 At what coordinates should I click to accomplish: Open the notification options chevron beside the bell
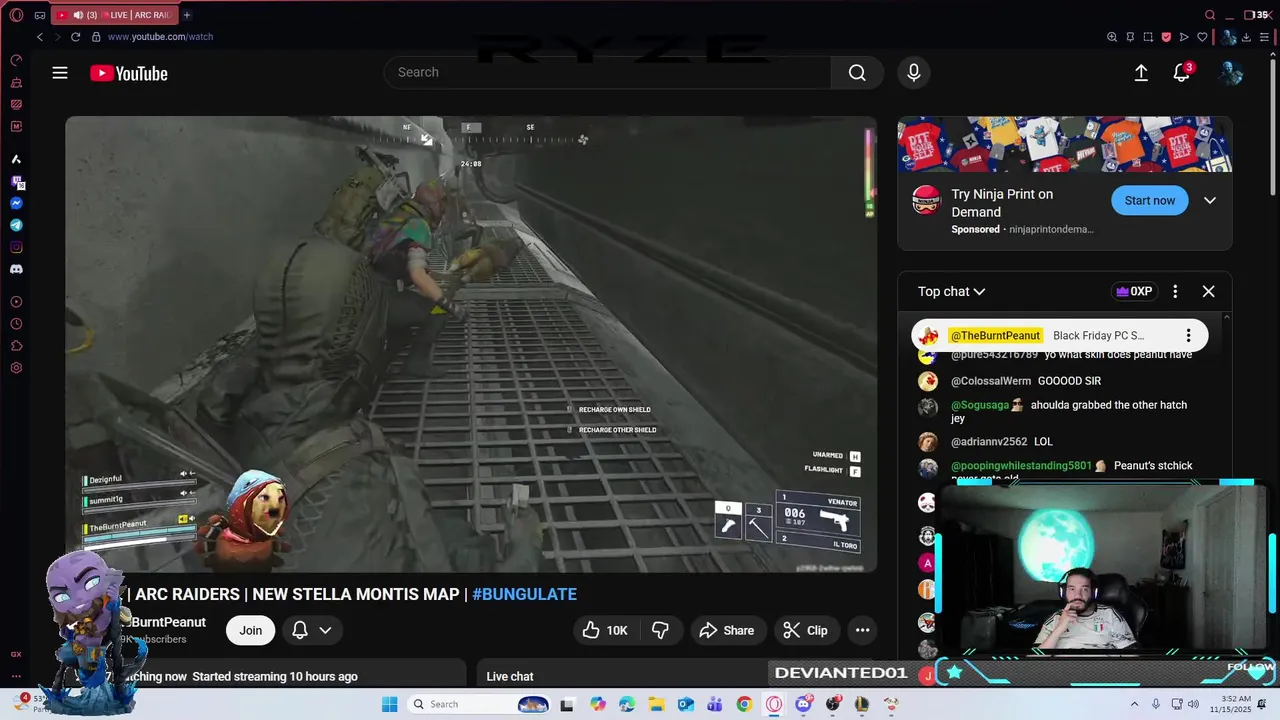pos(325,630)
